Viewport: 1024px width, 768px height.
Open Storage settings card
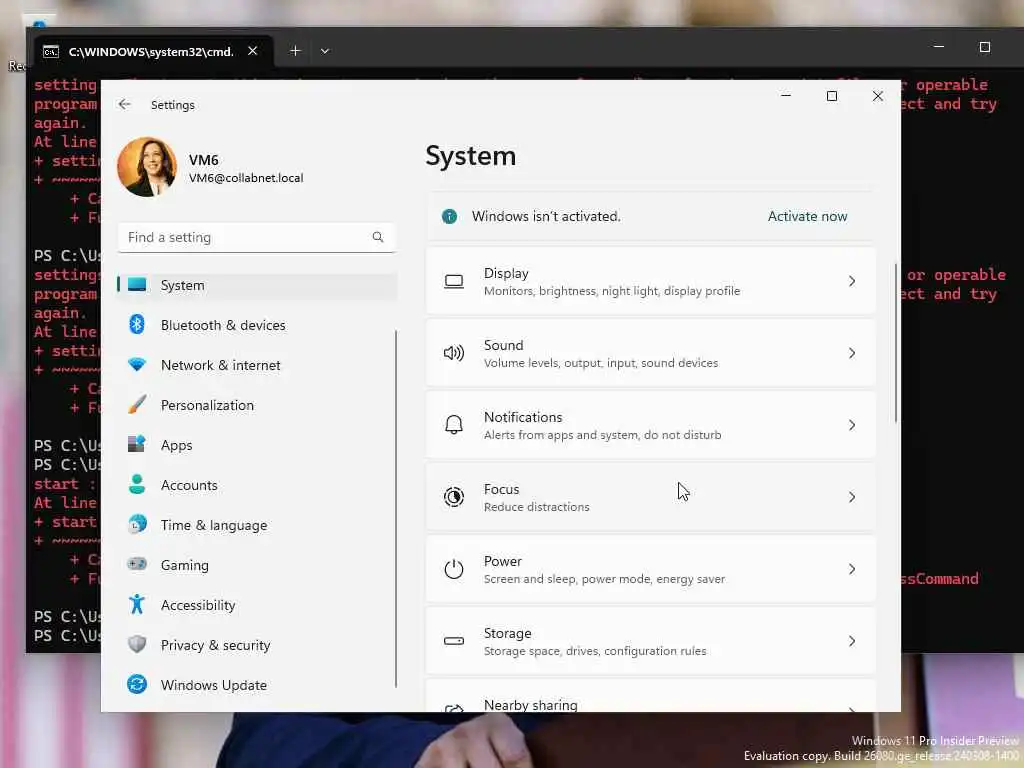click(650, 641)
